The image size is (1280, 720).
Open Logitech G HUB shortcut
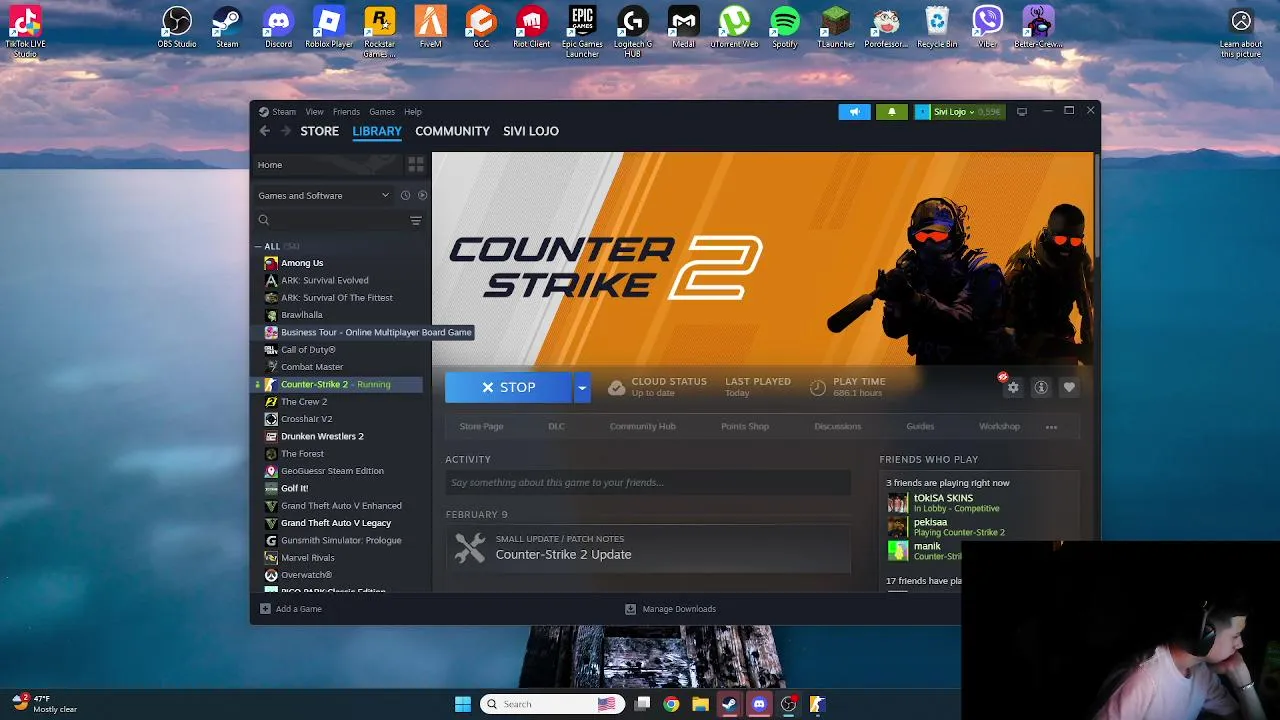tap(633, 30)
